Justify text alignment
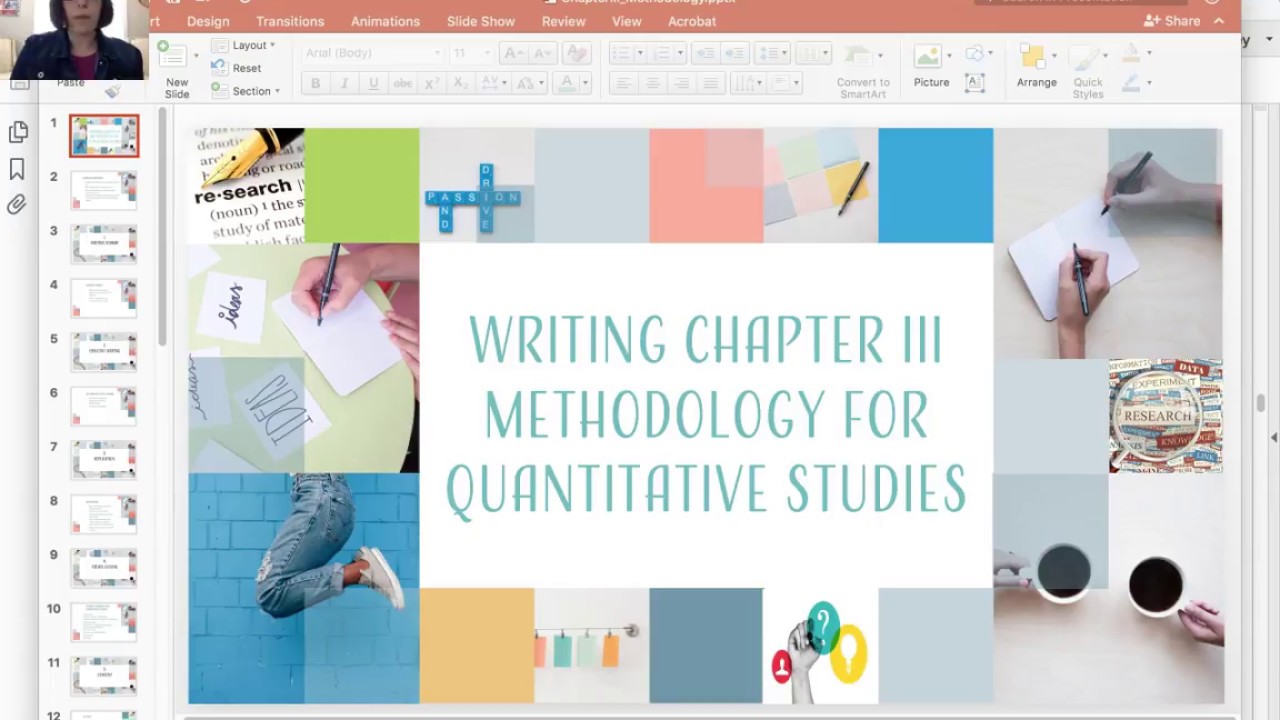The image size is (1280, 720). click(x=711, y=84)
